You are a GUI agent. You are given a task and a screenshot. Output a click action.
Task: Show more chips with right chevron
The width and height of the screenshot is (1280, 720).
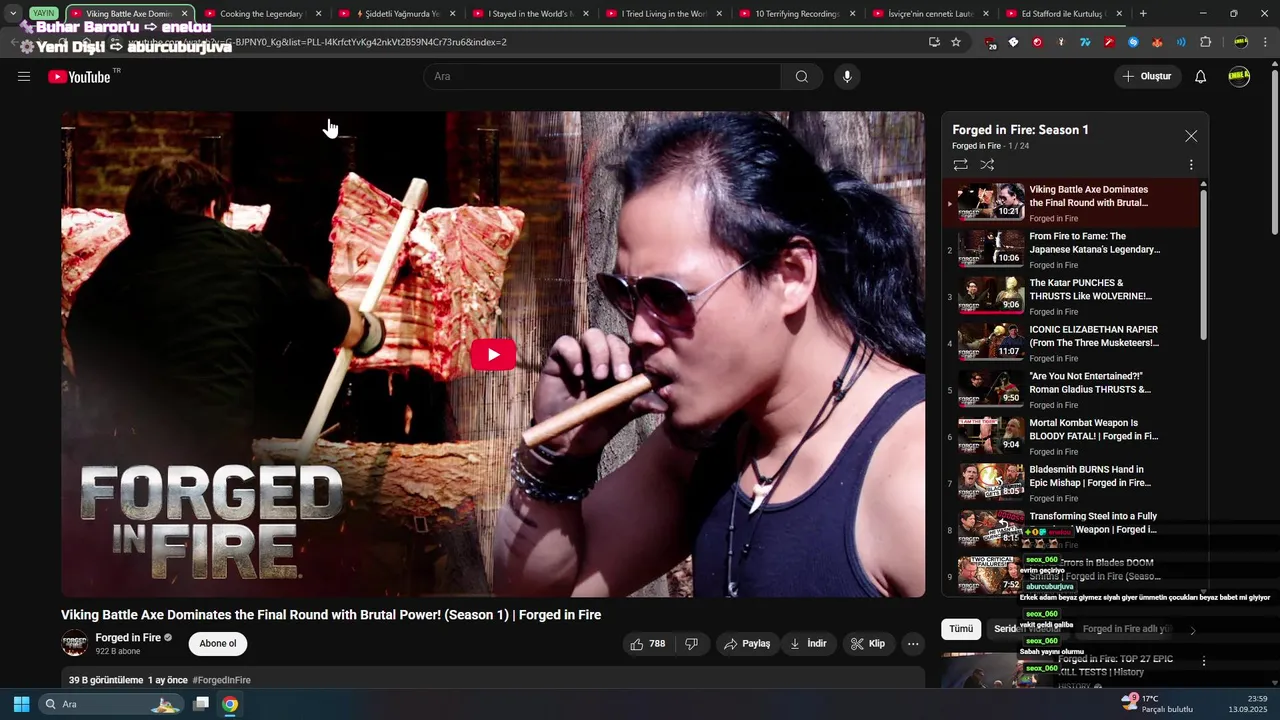click(1192, 630)
